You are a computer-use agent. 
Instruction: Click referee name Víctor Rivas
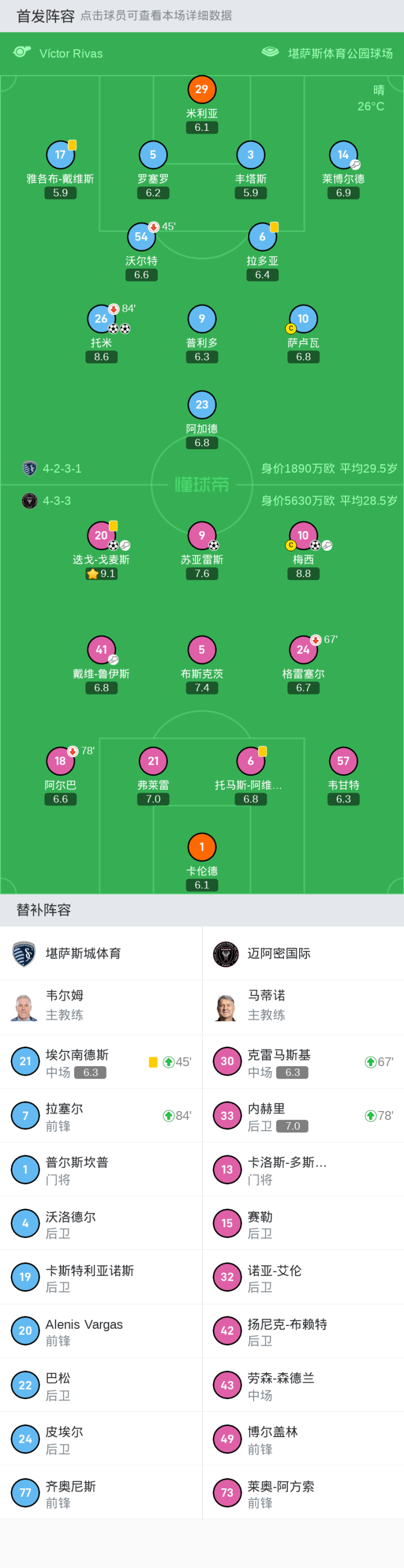click(x=71, y=53)
